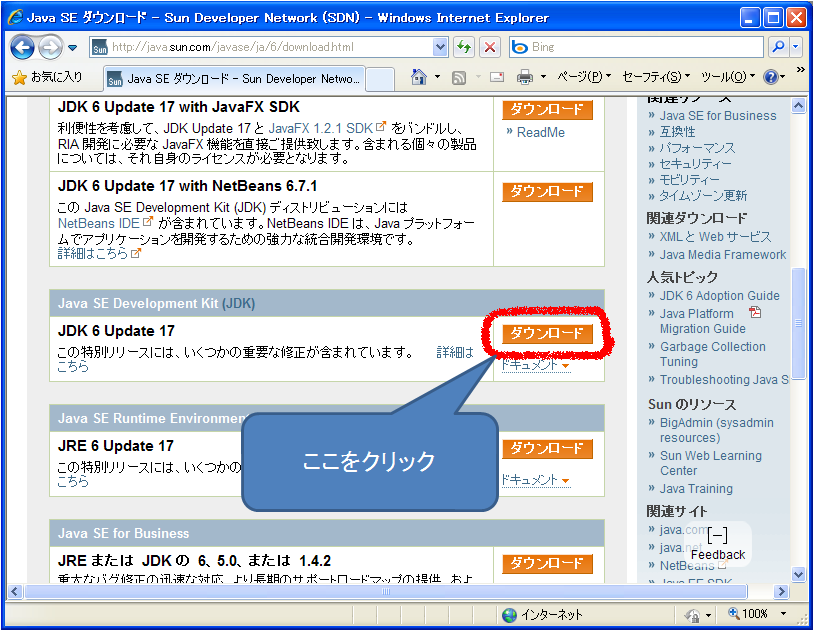This screenshot has width=814, height=631.
Task: Open Java Training link
Action: 696,489
